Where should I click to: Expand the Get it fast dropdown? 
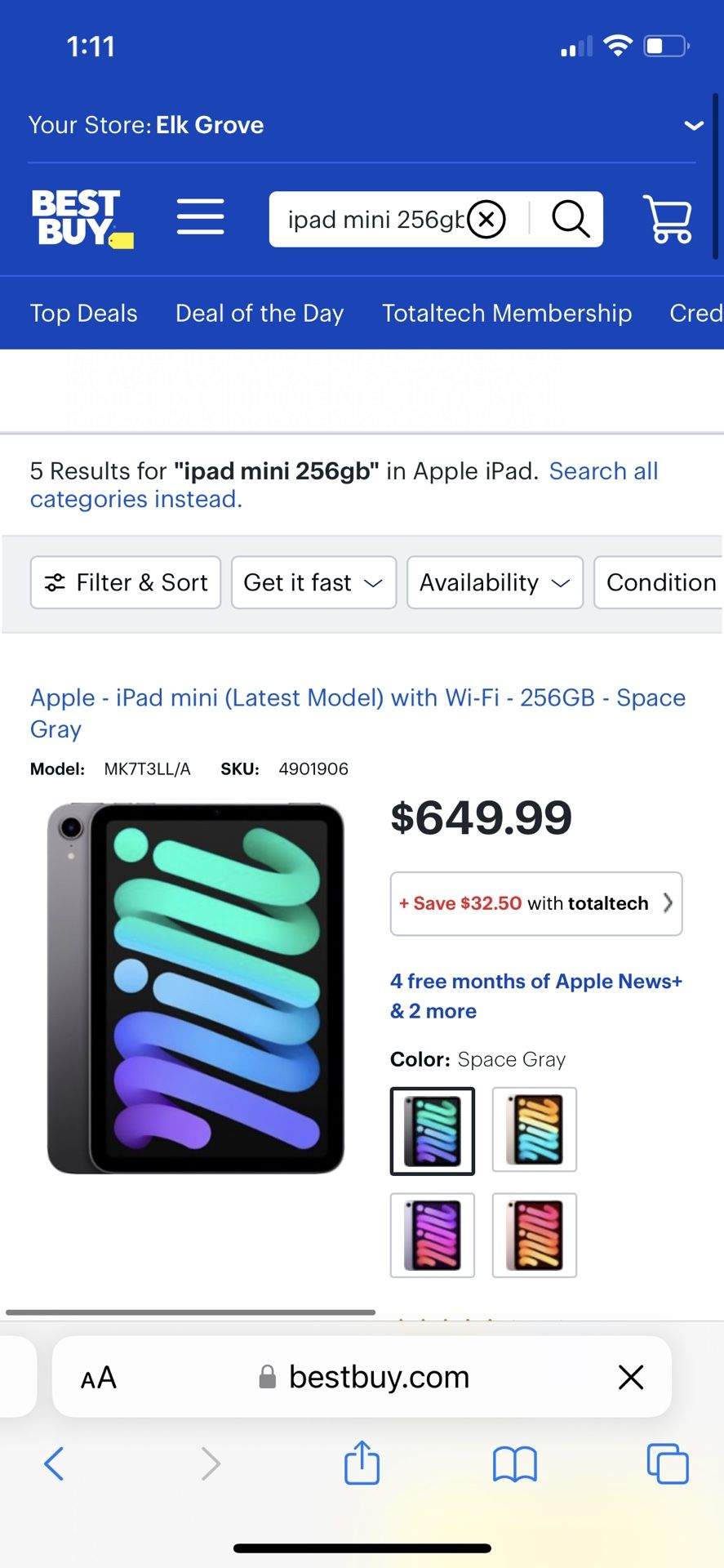(x=313, y=582)
